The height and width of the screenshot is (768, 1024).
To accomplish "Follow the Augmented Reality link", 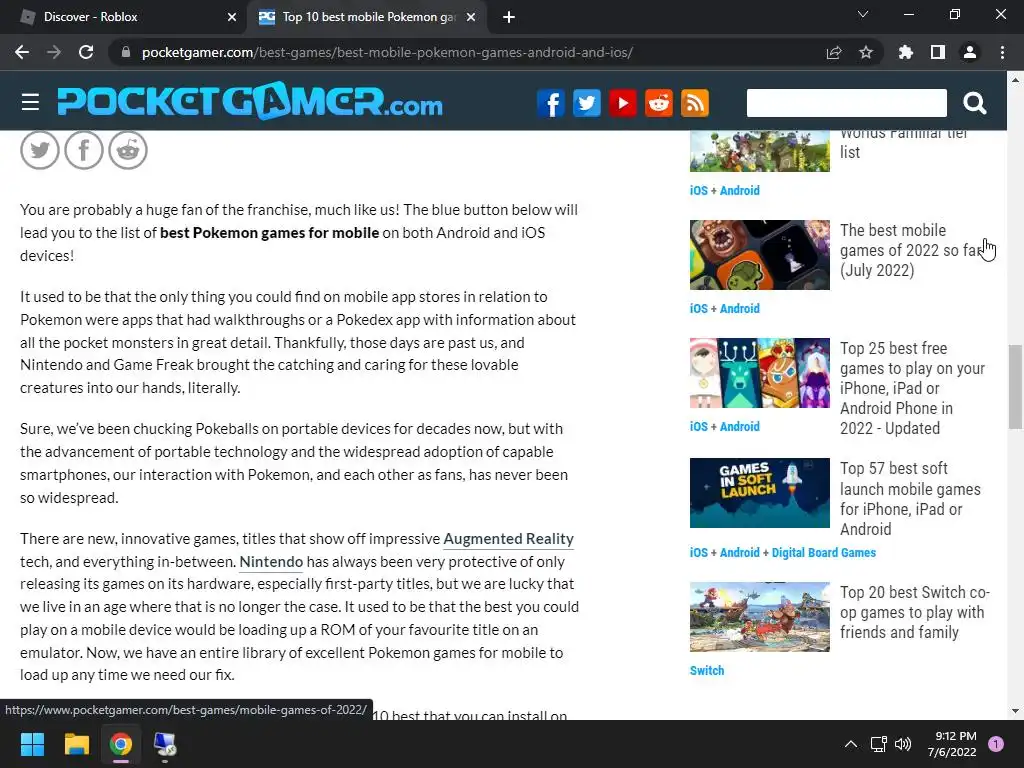I will (509, 539).
